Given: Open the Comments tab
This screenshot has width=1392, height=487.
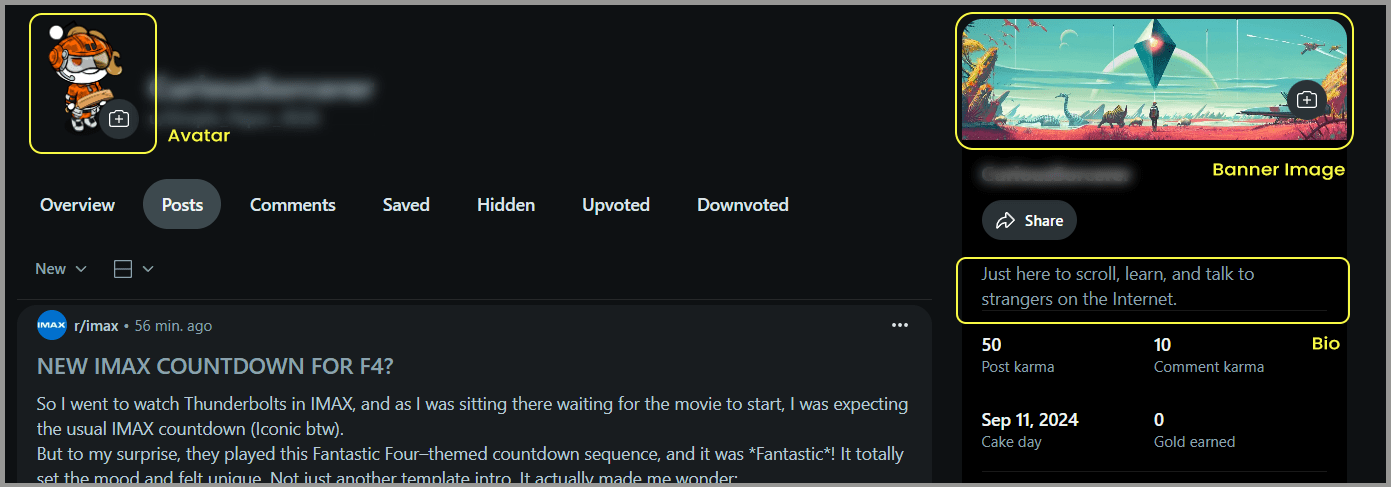Looking at the screenshot, I should [x=293, y=205].
